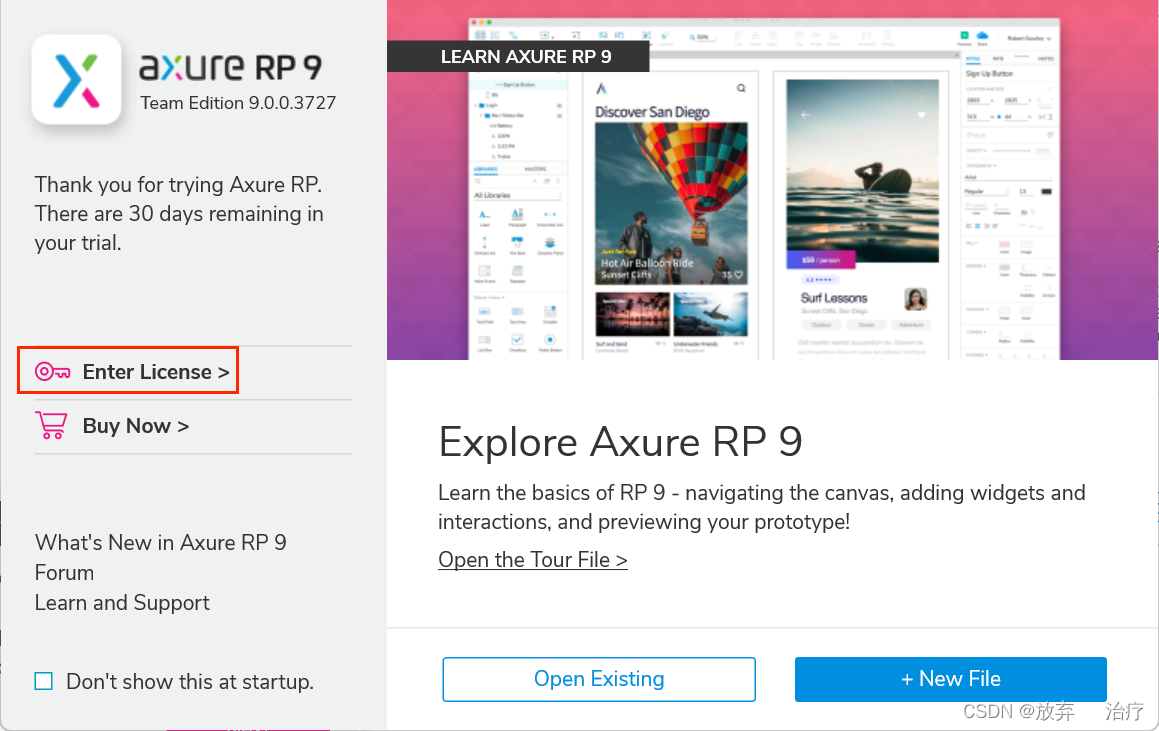This screenshot has width=1159, height=731.
Task: Select the Text Field widget icon
Action: 482,311
